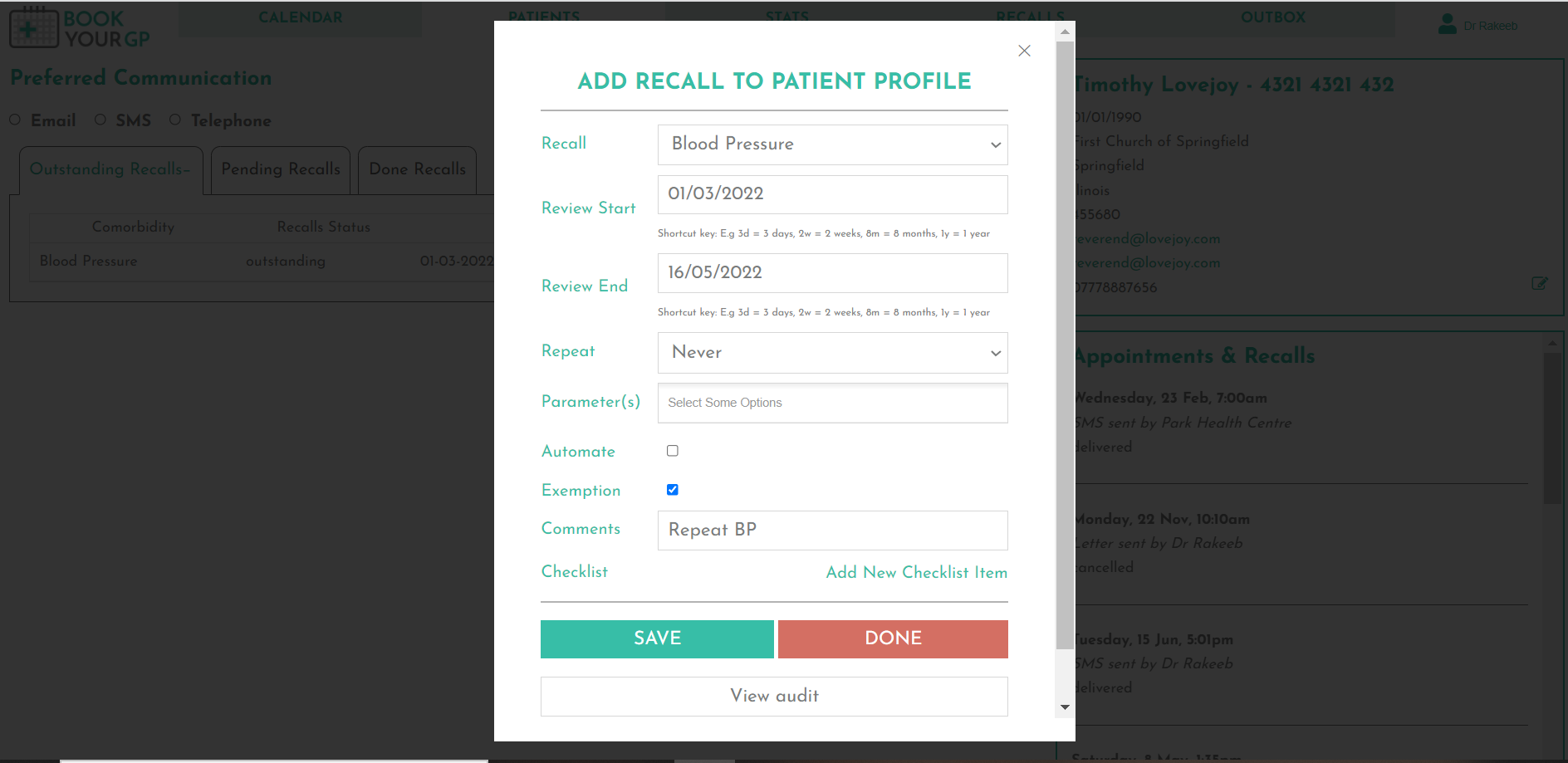
Task: Click the View audit button
Action: click(773, 696)
